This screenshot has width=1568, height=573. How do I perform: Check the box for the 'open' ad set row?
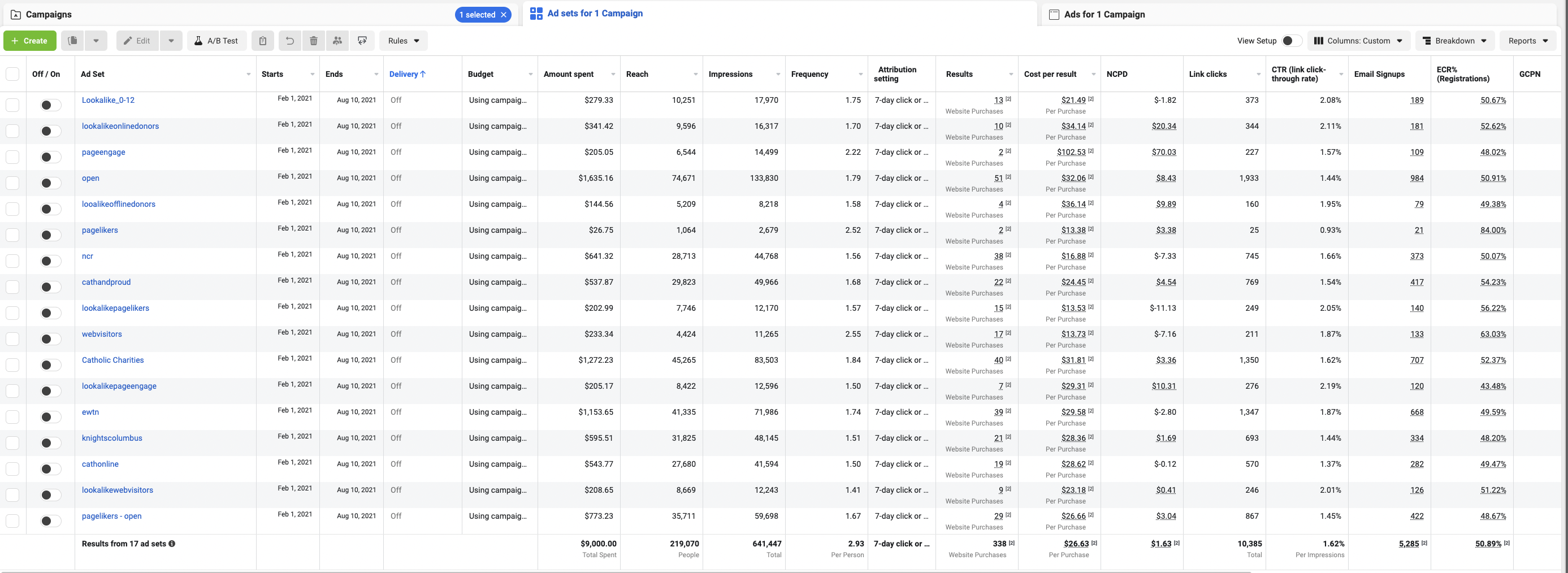12,183
